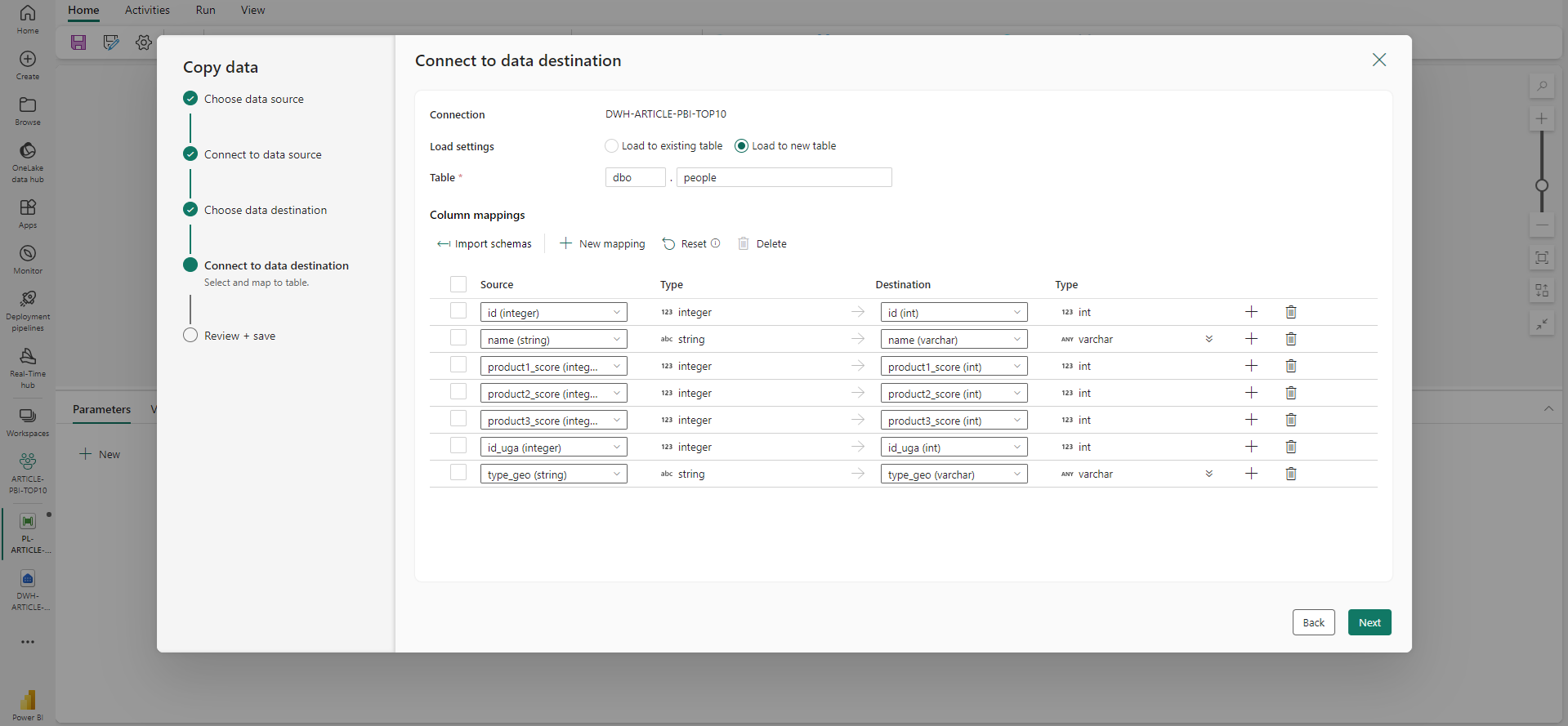Select Load to new table option
The width and height of the screenshot is (1568, 726).
tap(785, 146)
